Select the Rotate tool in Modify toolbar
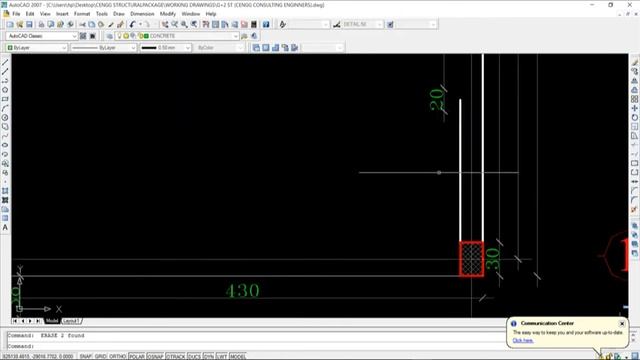 pos(635,118)
